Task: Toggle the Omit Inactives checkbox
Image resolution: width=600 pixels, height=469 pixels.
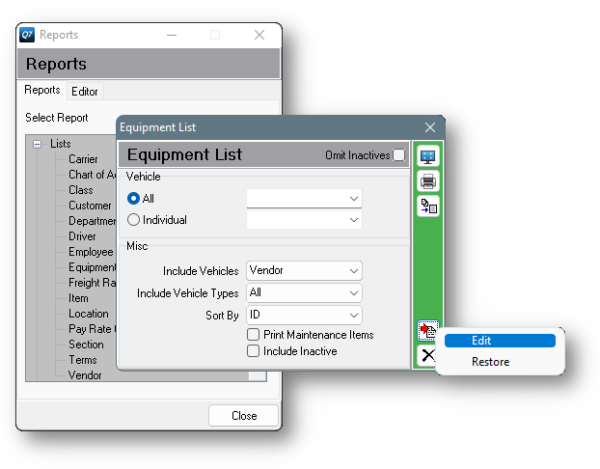Action: [399, 155]
